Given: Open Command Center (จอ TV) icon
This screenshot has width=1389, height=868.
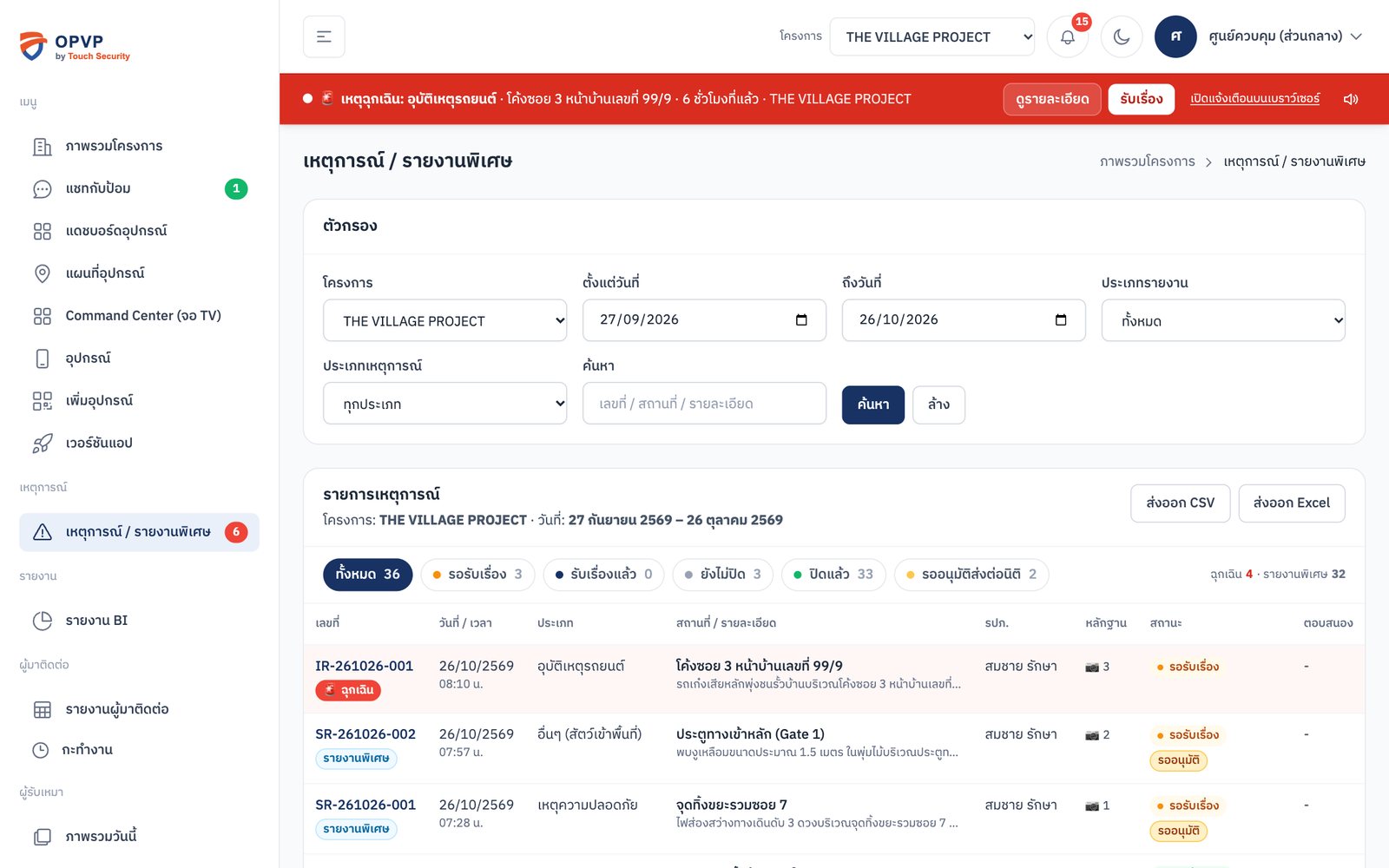Looking at the screenshot, I should [x=42, y=316].
